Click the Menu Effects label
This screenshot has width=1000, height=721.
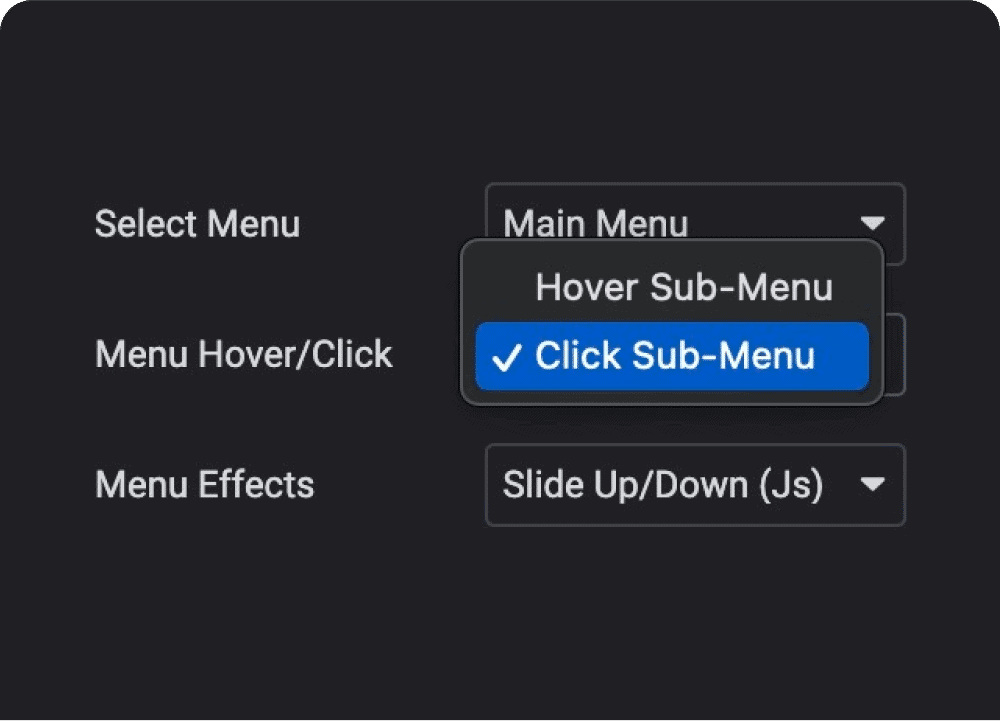pyautogui.click(x=204, y=485)
